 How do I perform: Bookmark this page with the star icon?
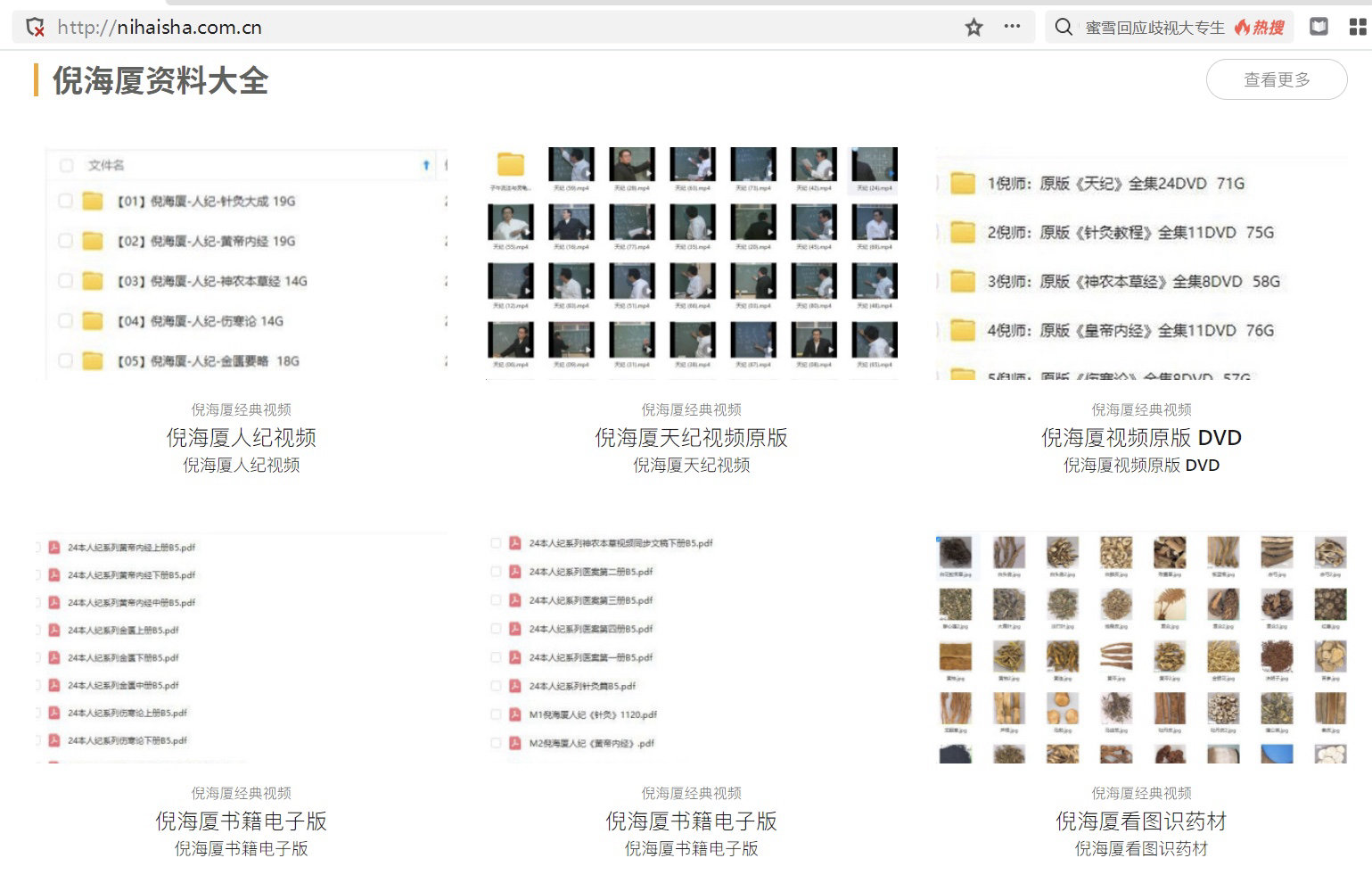[974, 28]
